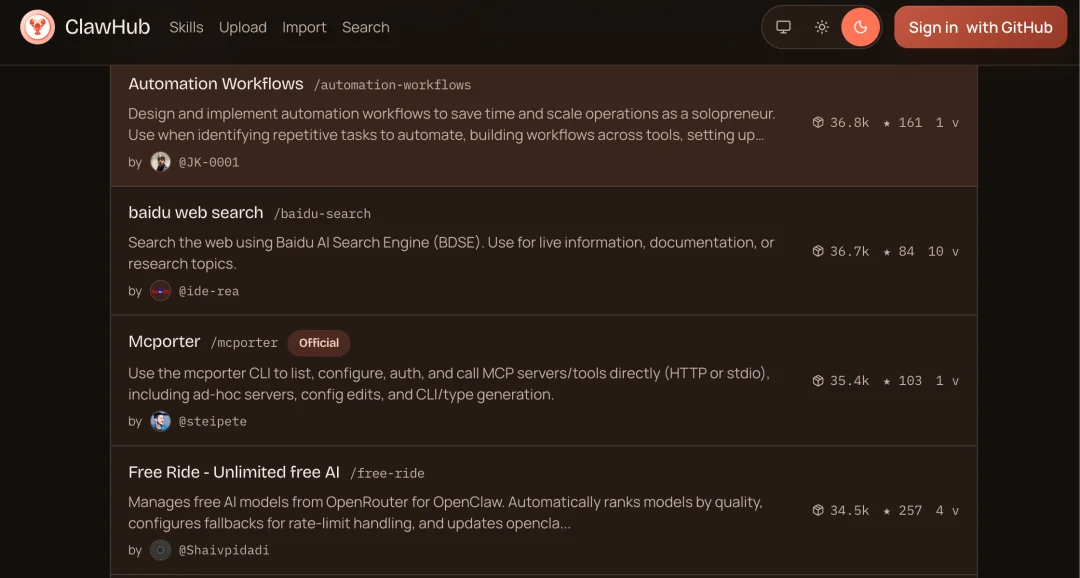
Task: Click the Sign in with GitHub button
Action: [x=980, y=27]
